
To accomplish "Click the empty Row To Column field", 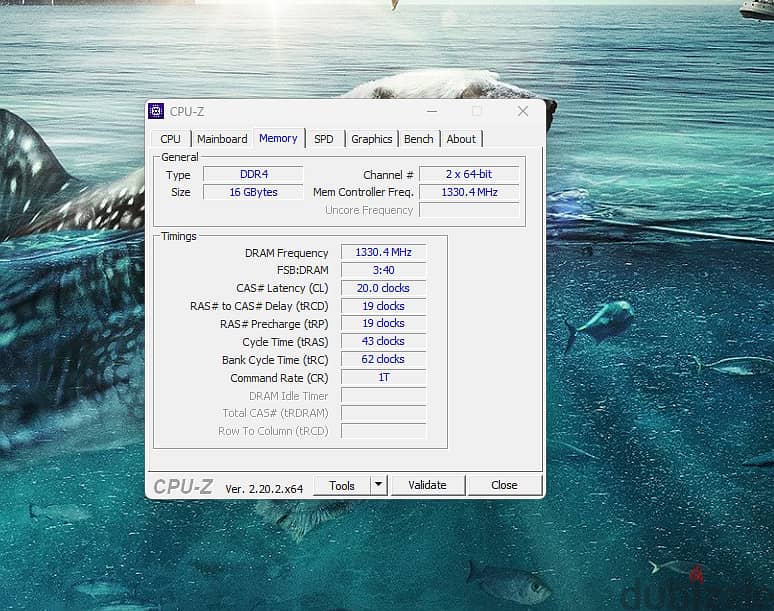I will (x=384, y=431).
